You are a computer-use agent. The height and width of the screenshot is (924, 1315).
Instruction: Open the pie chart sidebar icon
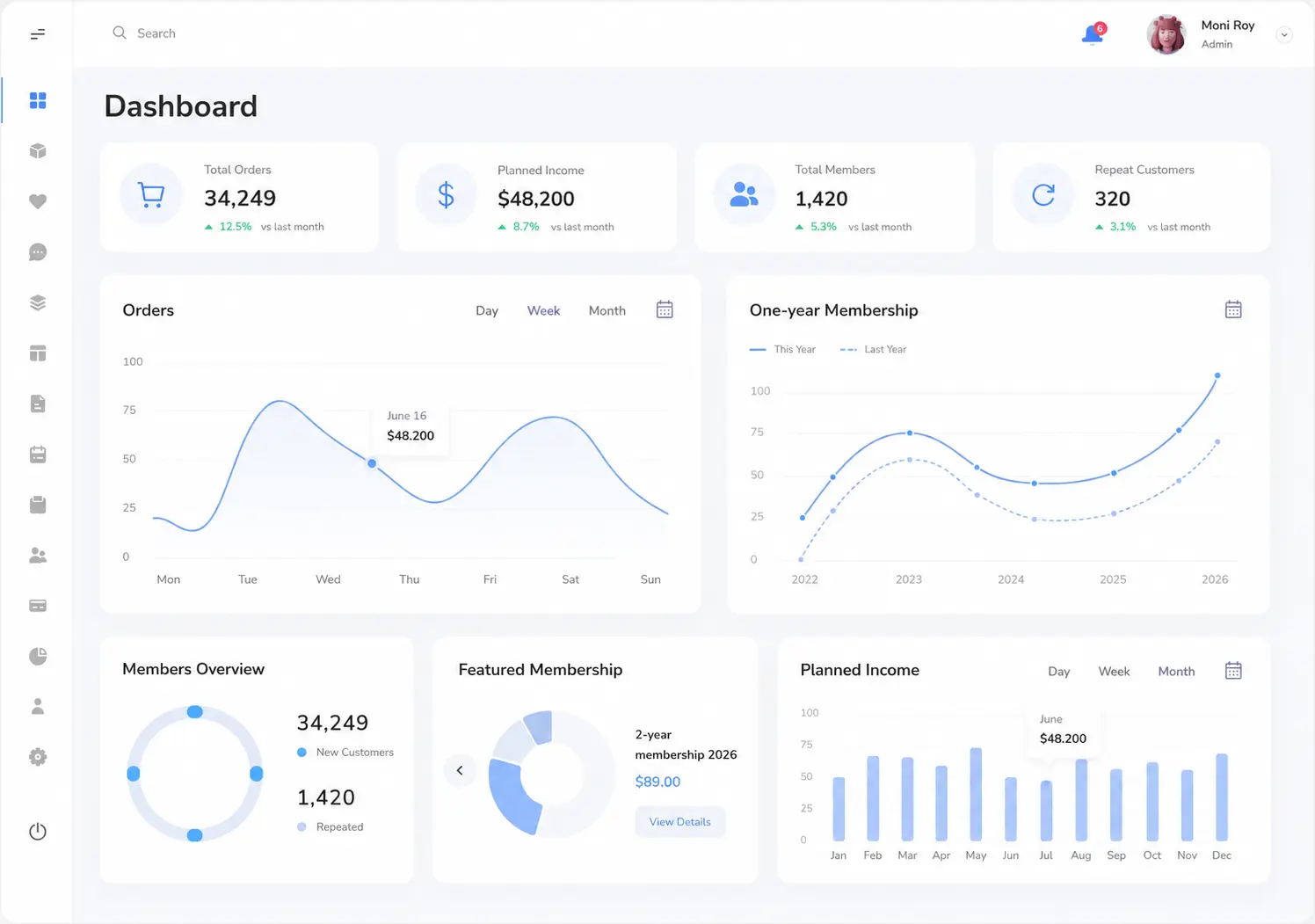38,656
